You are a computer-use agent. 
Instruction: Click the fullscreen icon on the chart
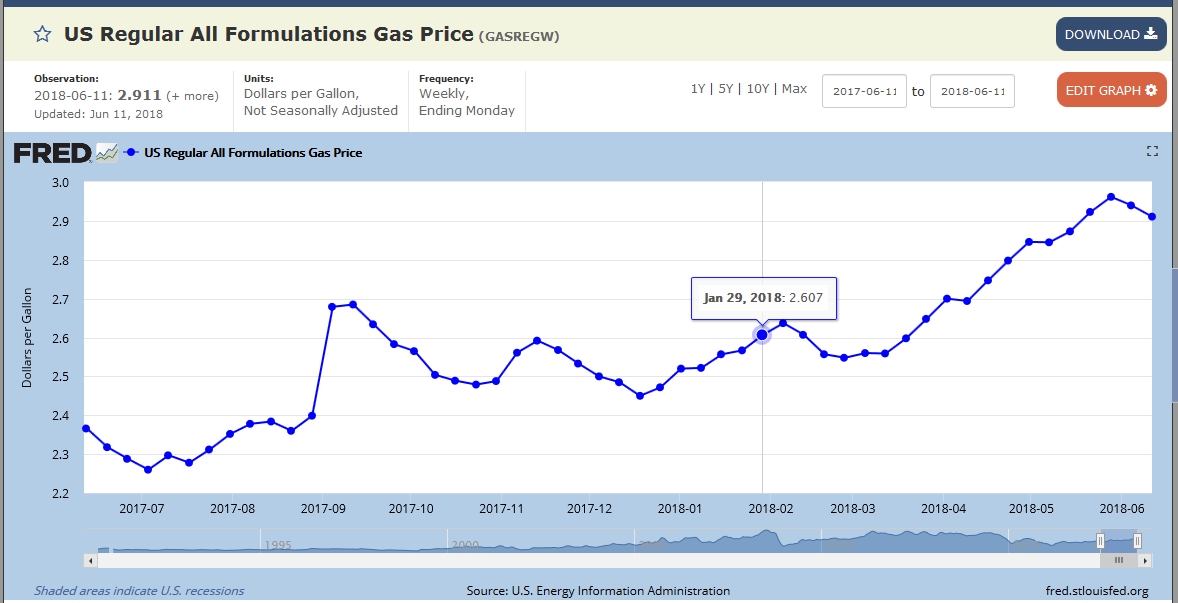(x=1152, y=151)
